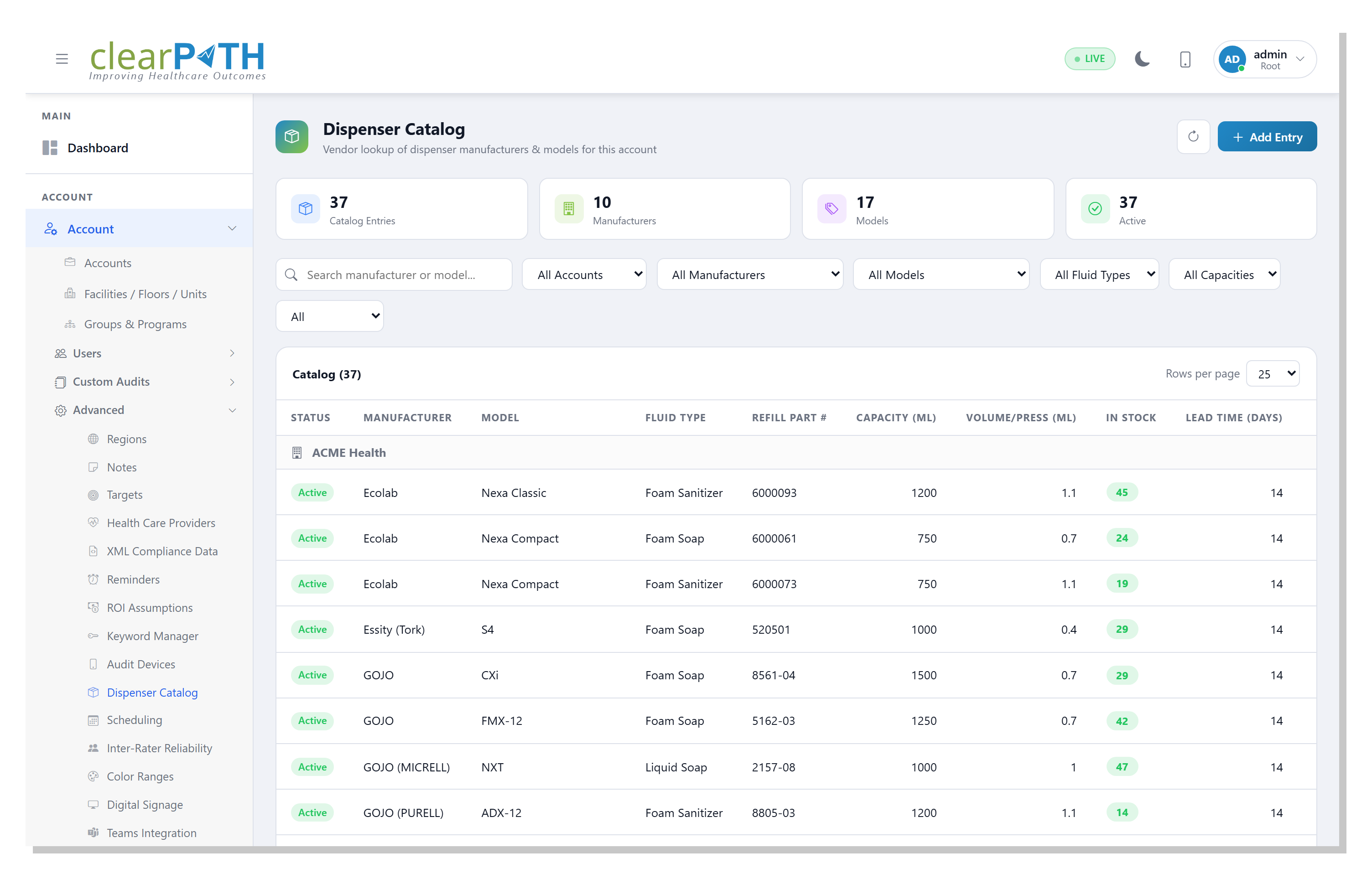Click the ROI Assumptions icon
1372x879 pixels.
(x=93, y=607)
